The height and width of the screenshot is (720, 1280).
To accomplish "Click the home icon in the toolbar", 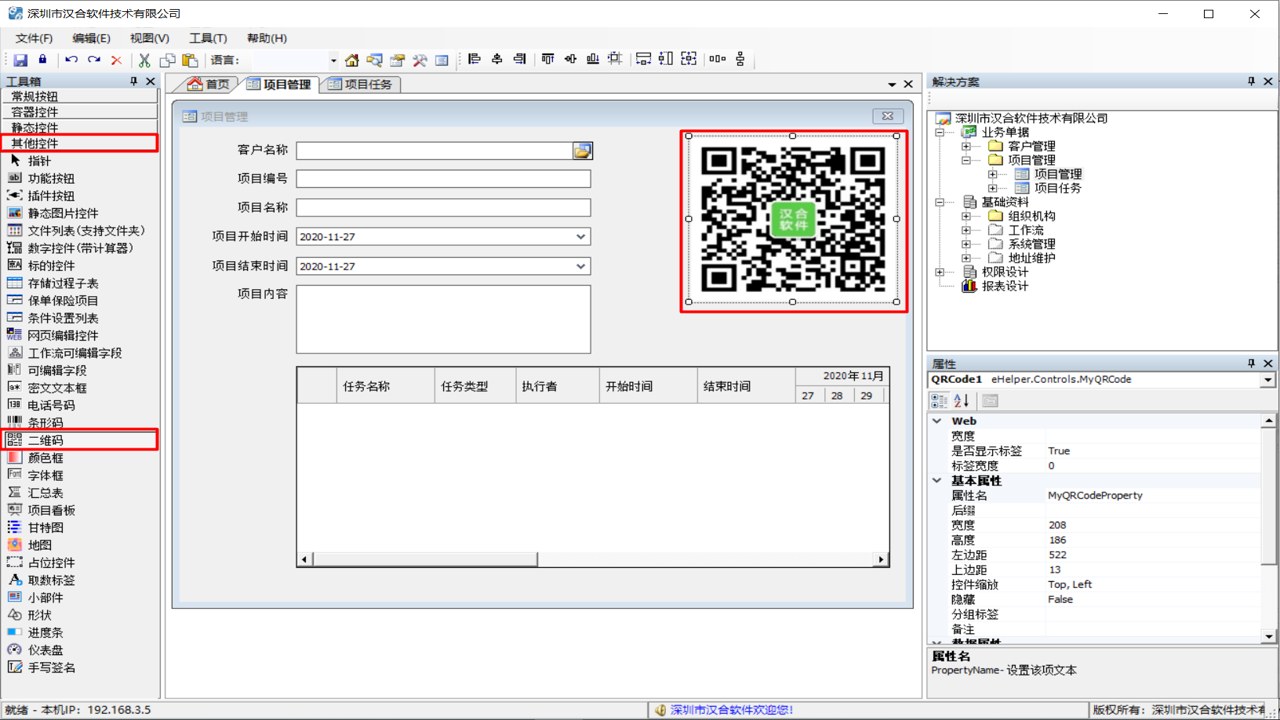I will pyautogui.click(x=352, y=60).
